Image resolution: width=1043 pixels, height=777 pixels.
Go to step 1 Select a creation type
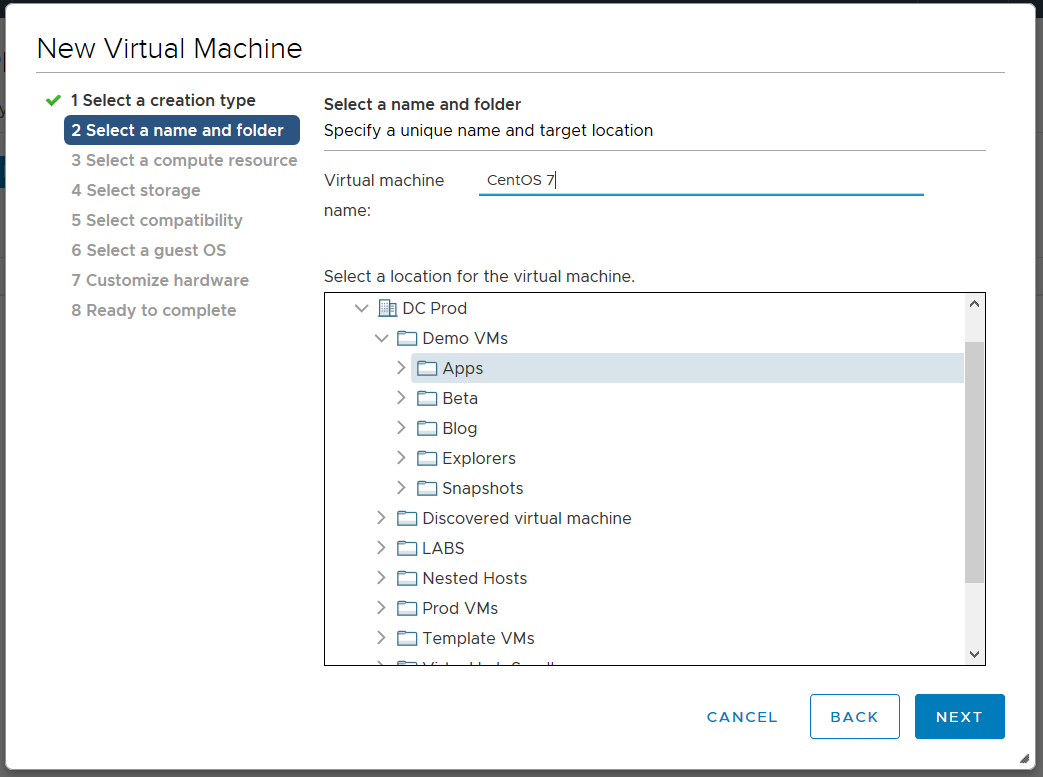[x=163, y=100]
